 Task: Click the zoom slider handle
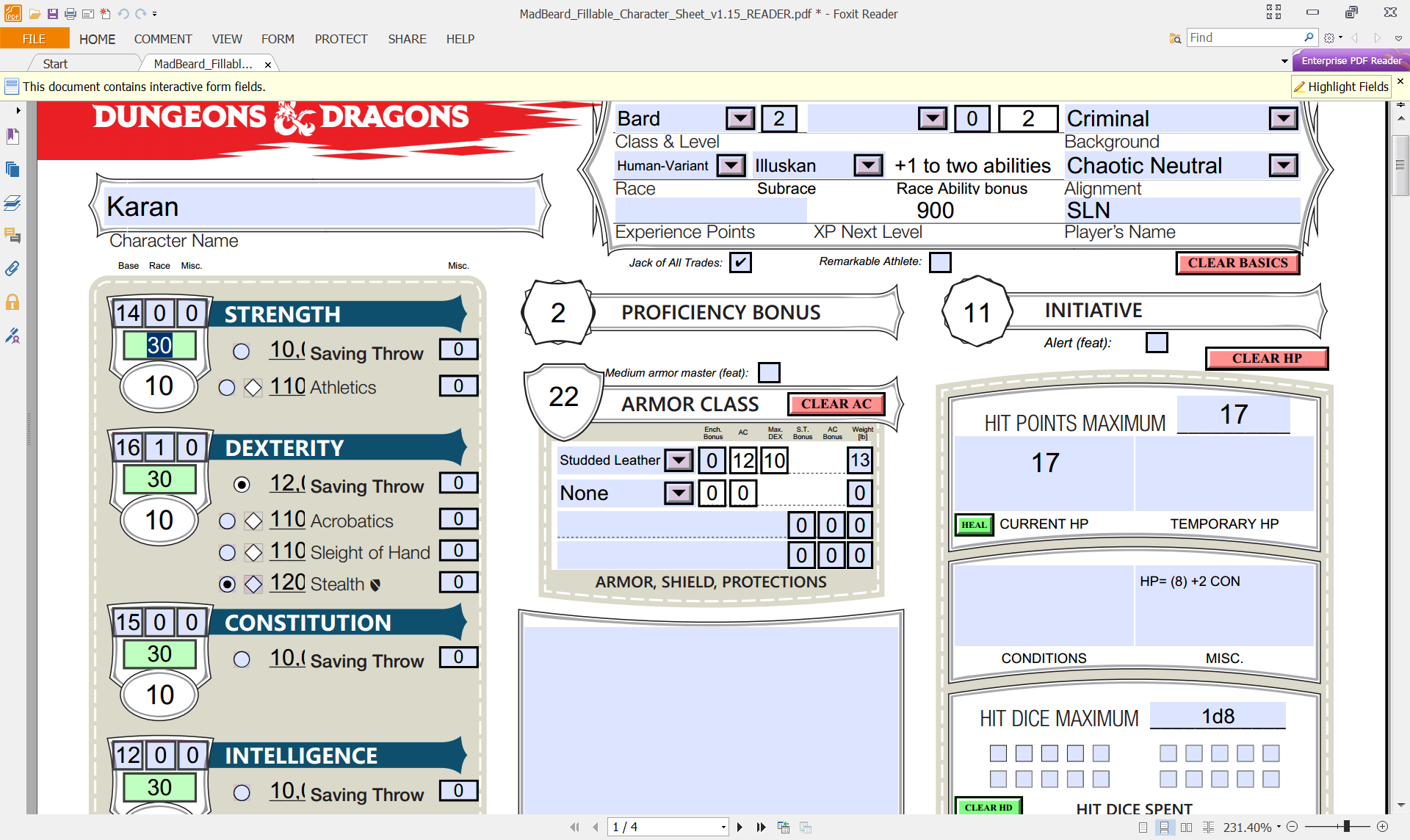(1347, 827)
